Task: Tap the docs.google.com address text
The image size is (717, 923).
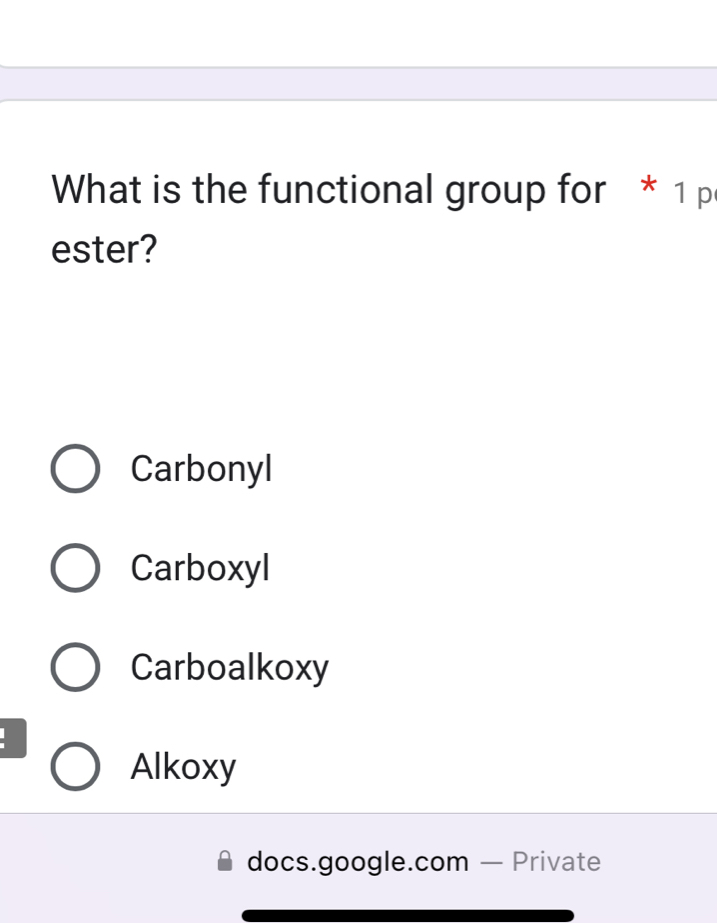Action: tap(357, 861)
